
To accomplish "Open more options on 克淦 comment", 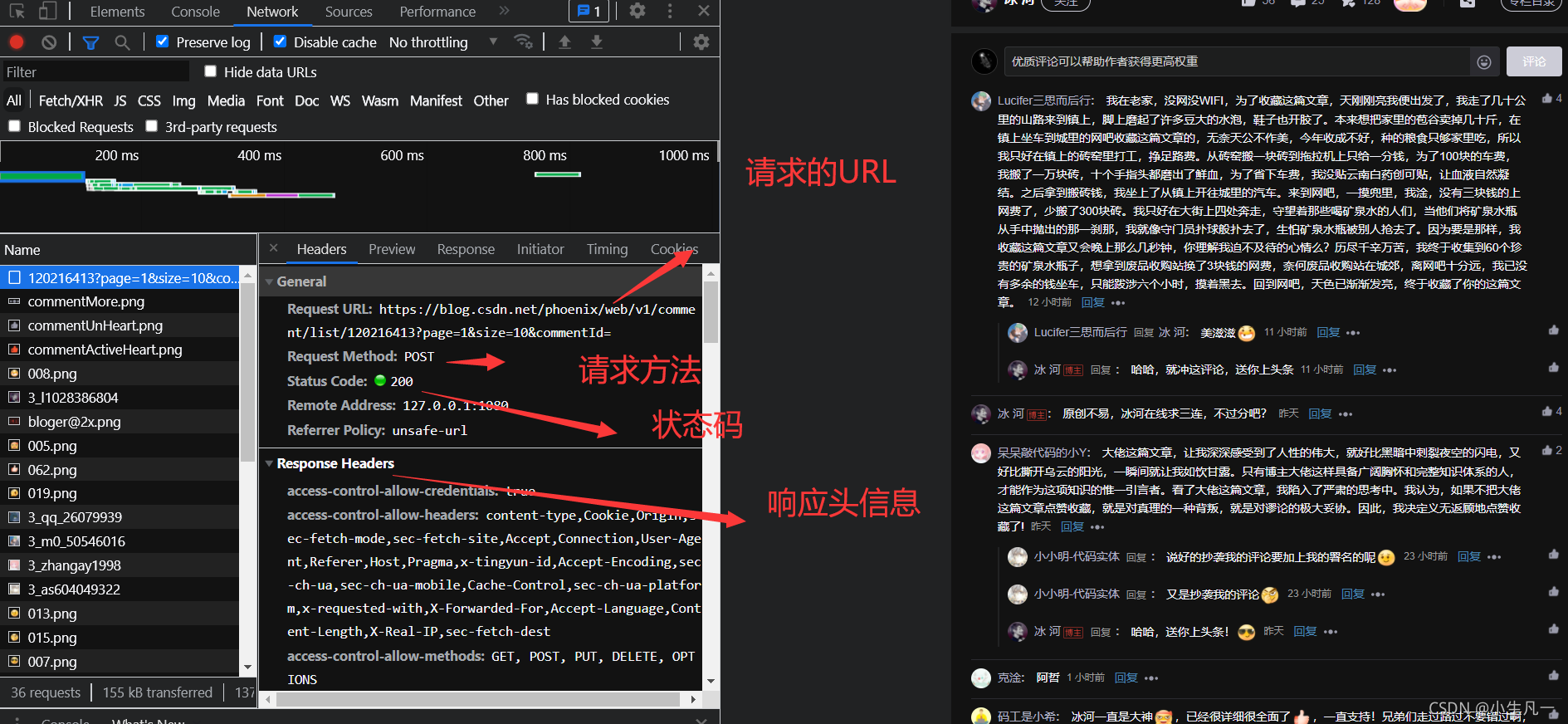I will [1151, 678].
